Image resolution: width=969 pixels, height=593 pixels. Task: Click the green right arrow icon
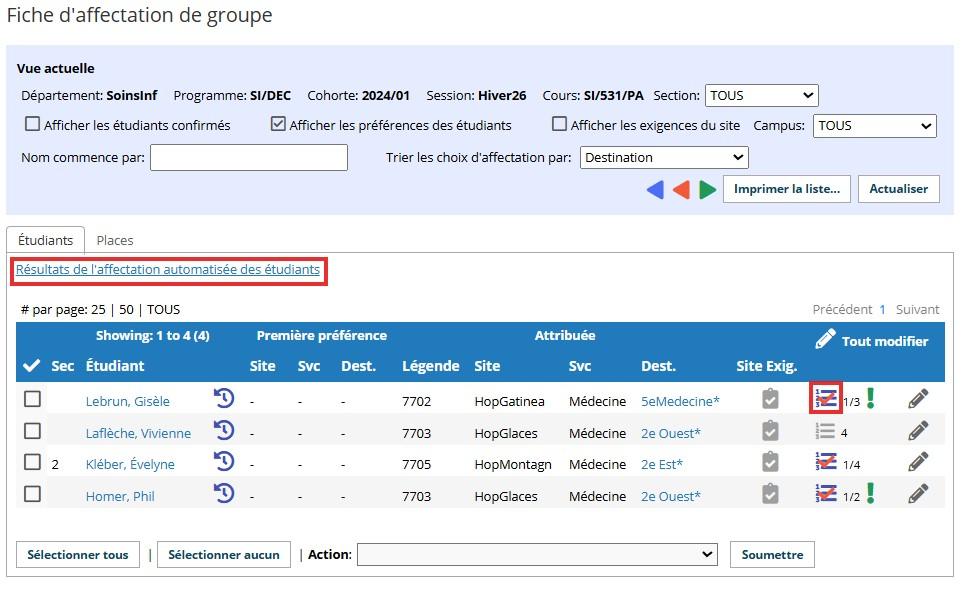tap(708, 190)
